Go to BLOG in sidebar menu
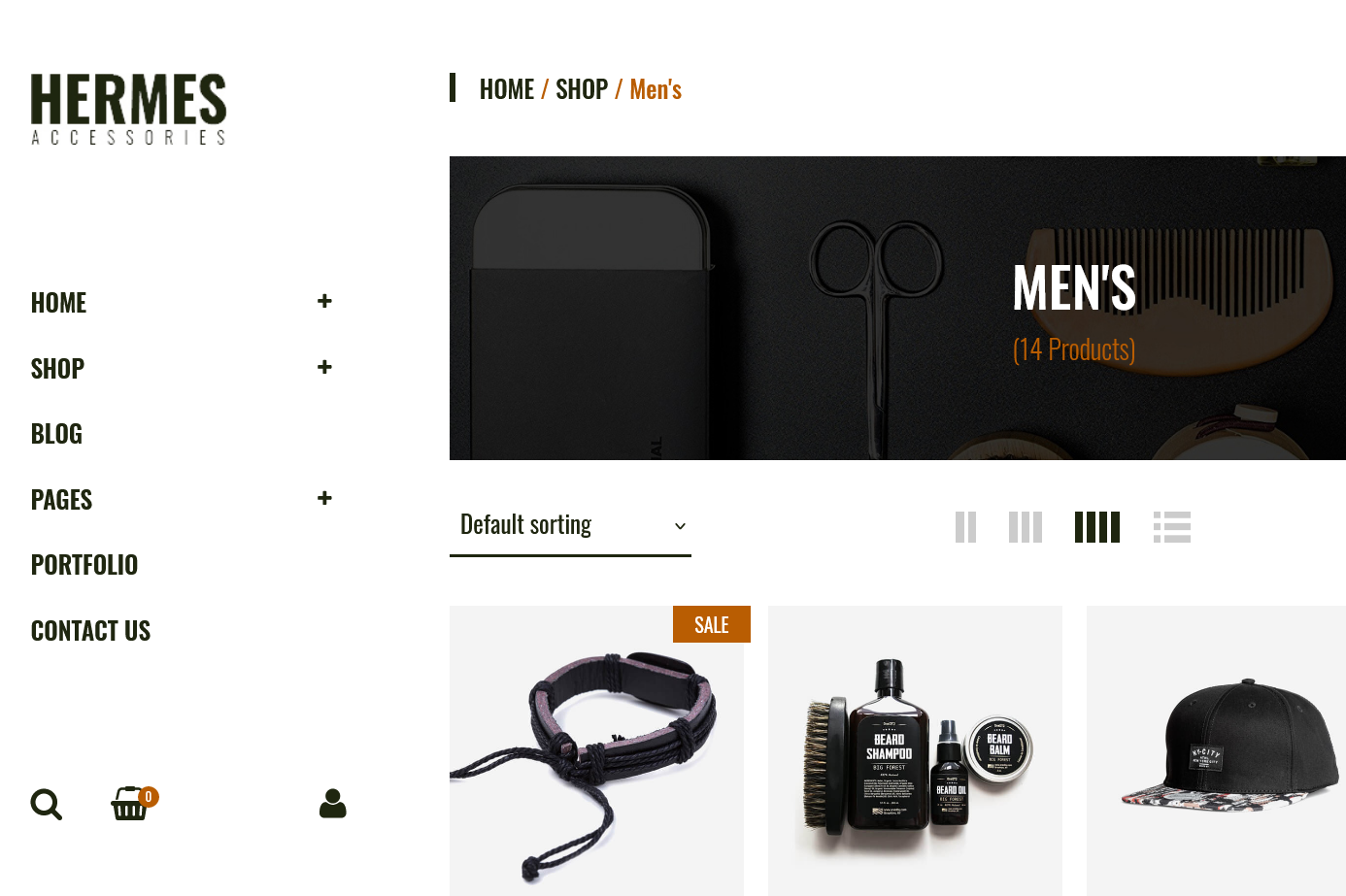Image resolution: width=1346 pixels, height=896 pixels. click(56, 434)
